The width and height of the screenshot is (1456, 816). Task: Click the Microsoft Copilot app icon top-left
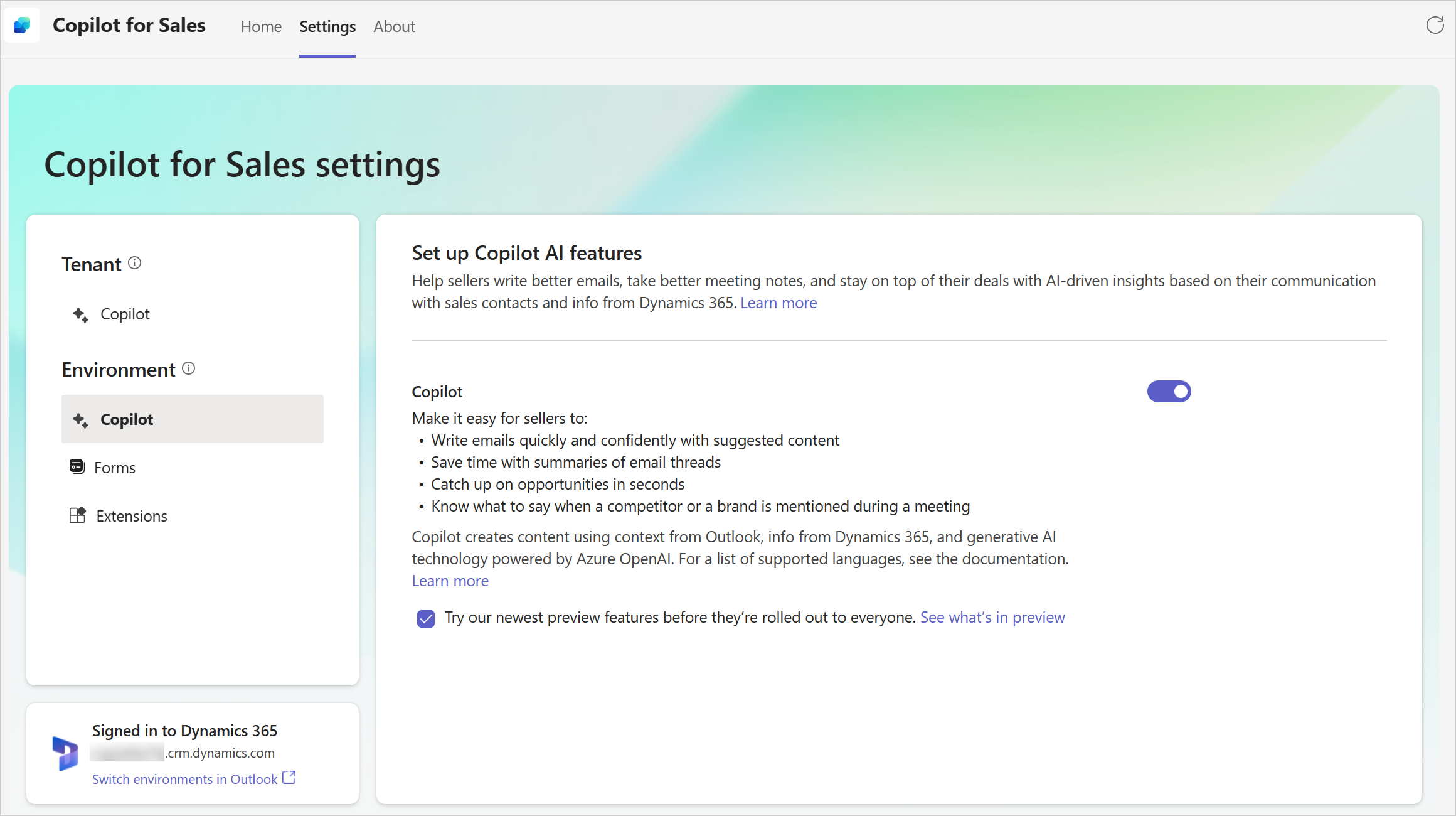click(22, 26)
